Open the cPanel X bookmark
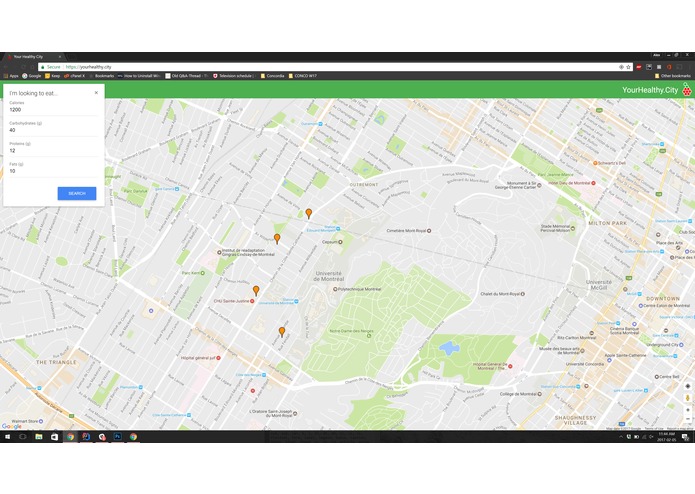Image resolution: width=695 pixels, height=494 pixels. (x=74, y=76)
